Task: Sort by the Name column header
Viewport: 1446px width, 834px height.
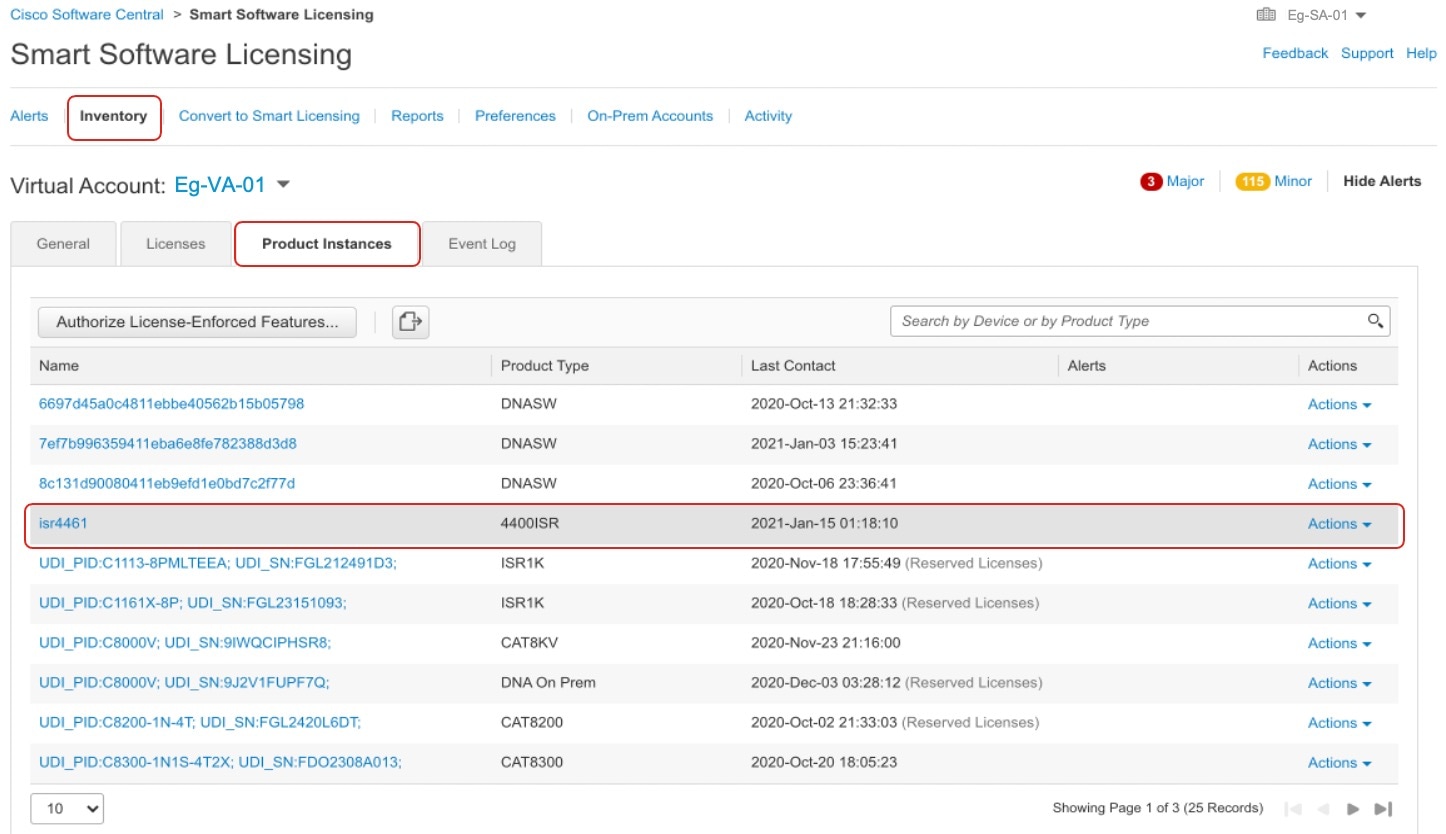Action: click(59, 366)
